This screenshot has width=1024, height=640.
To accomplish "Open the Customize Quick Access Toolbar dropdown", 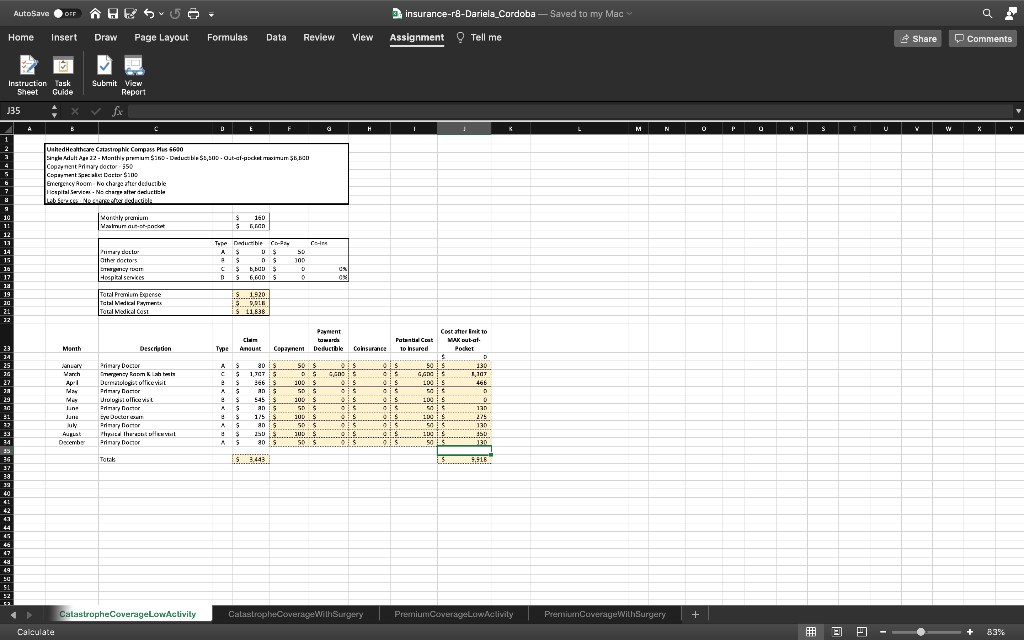I will pos(212,13).
